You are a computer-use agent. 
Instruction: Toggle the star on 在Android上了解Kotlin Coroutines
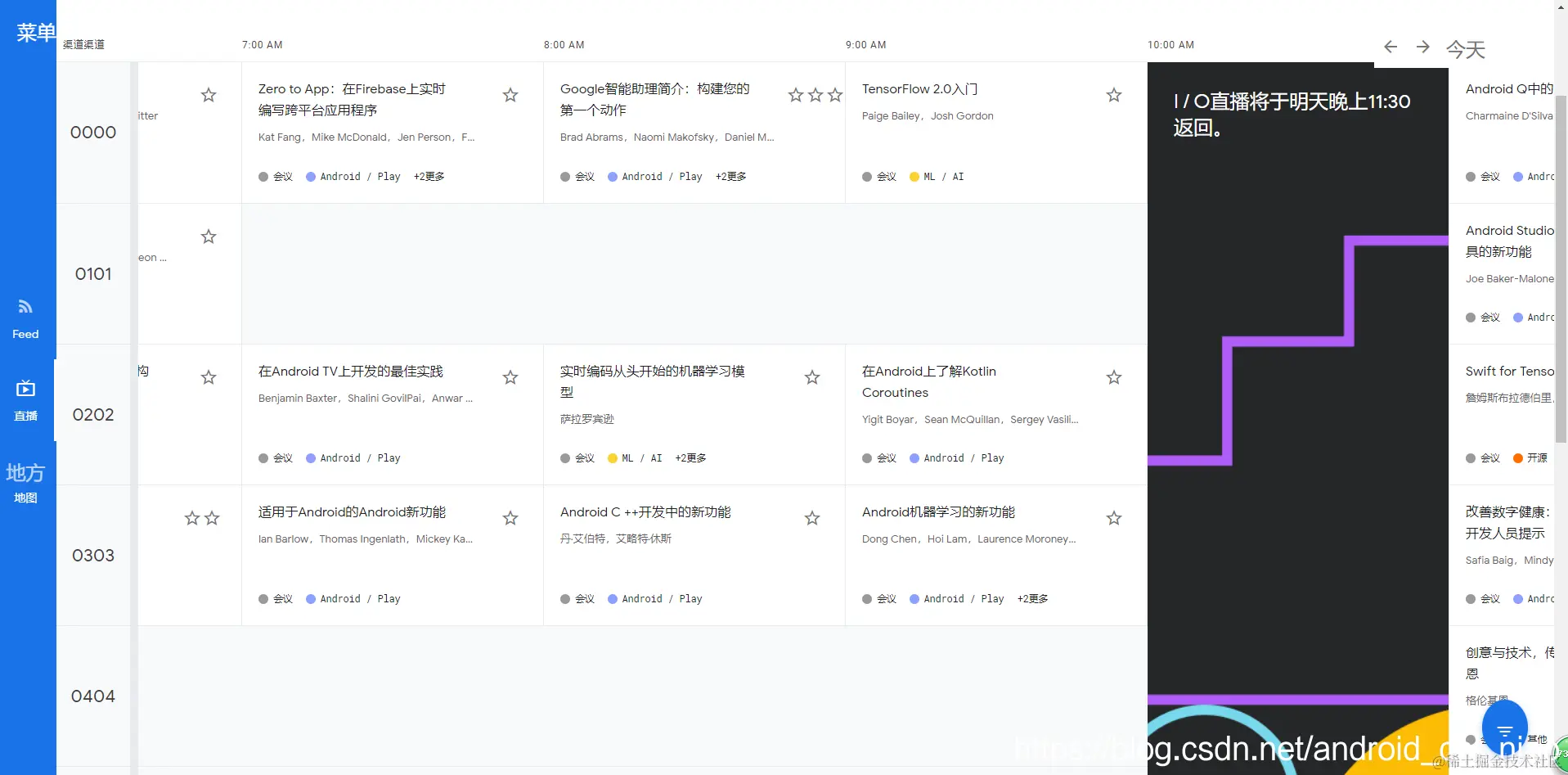(1113, 377)
